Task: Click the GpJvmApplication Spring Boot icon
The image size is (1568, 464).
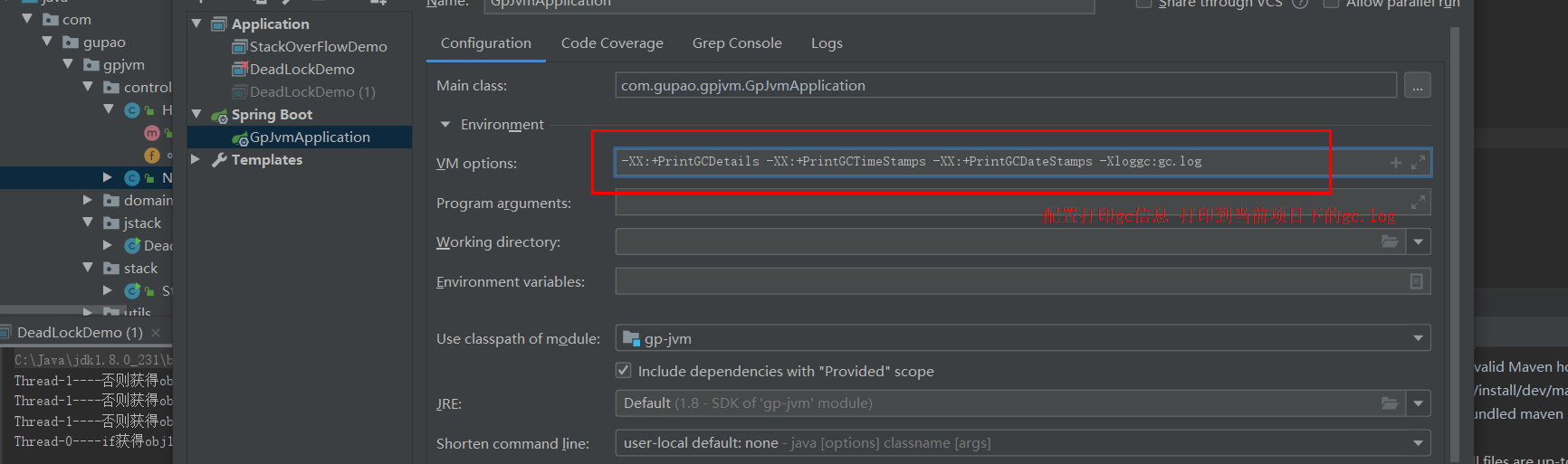Action: pyautogui.click(x=240, y=138)
